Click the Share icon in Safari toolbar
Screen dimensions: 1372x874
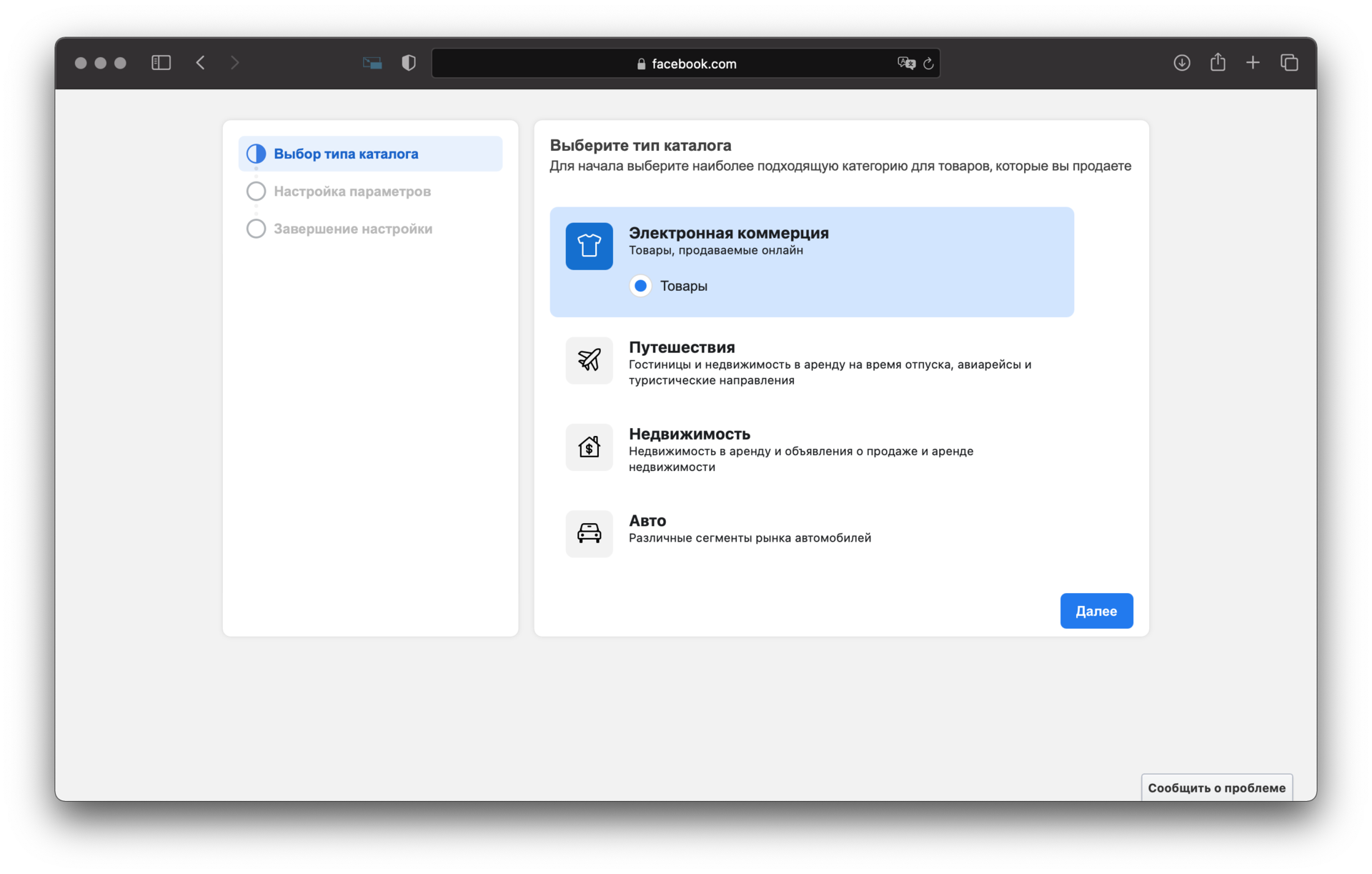pyautogui.click(x=1218, y=62)
